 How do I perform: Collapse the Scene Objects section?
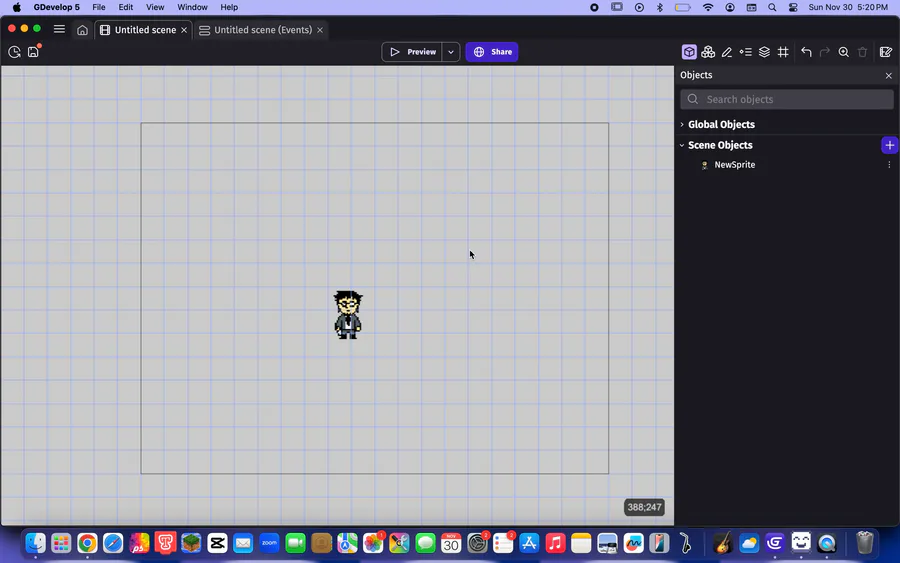pyautogui.click(x=682, y=145)
